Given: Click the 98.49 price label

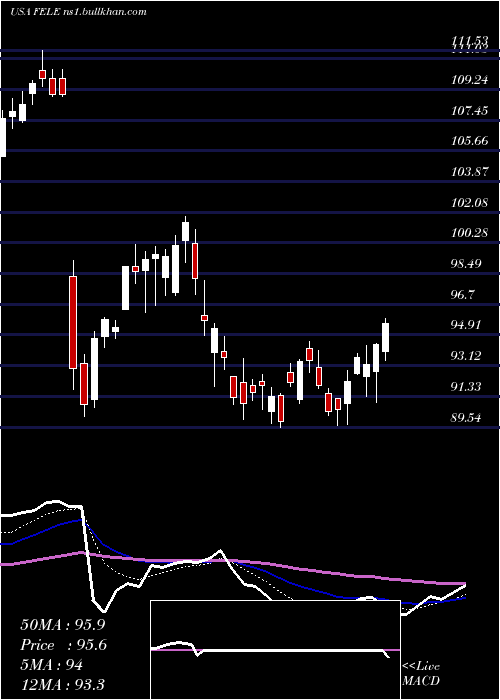Looking at the screenshot, I should (467, 264).
